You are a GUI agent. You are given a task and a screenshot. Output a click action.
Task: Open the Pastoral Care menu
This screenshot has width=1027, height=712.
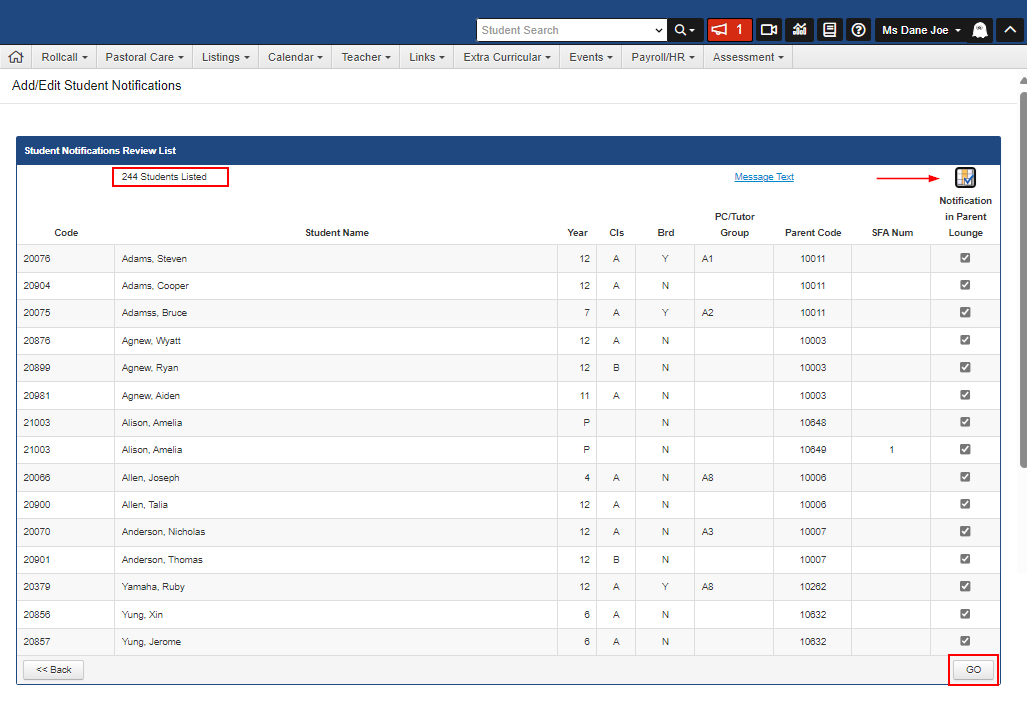144,57
